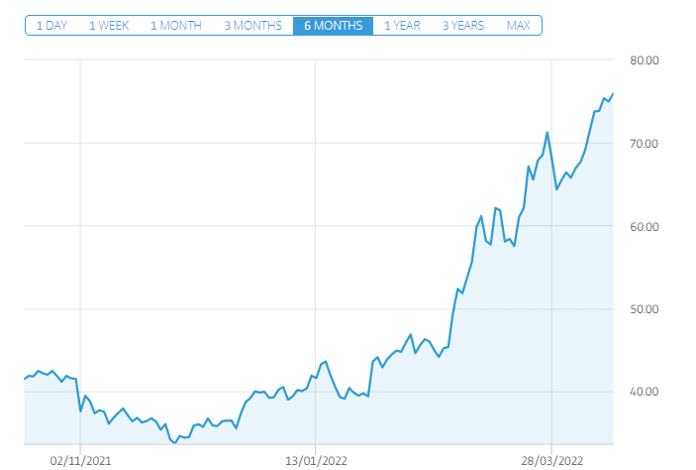The width and height of the screenshot is (696, 470).
Task: Click the final rightmost point of the line
Action: click(x=613, y=93)
